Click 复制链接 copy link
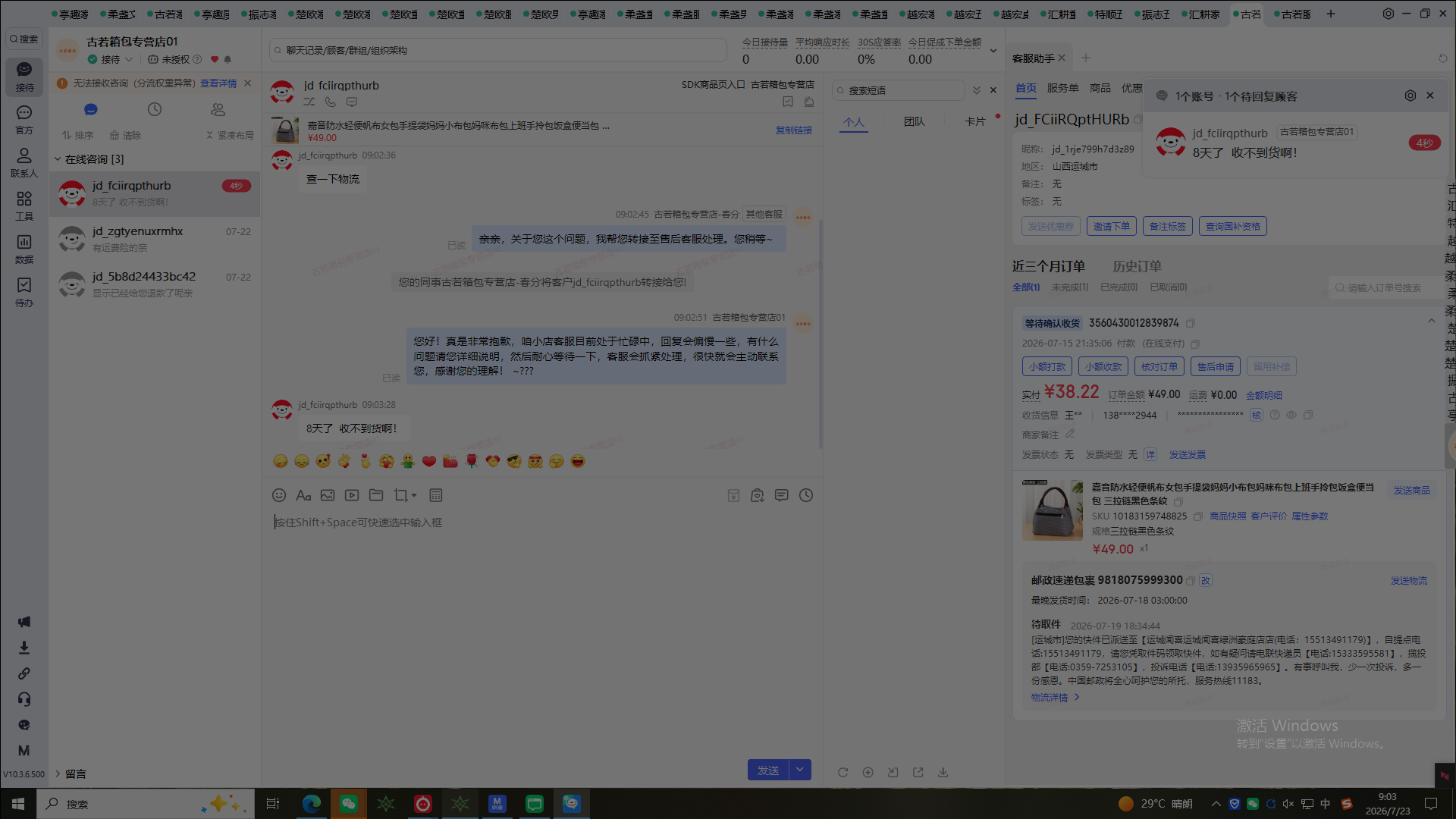 (793, 130)
